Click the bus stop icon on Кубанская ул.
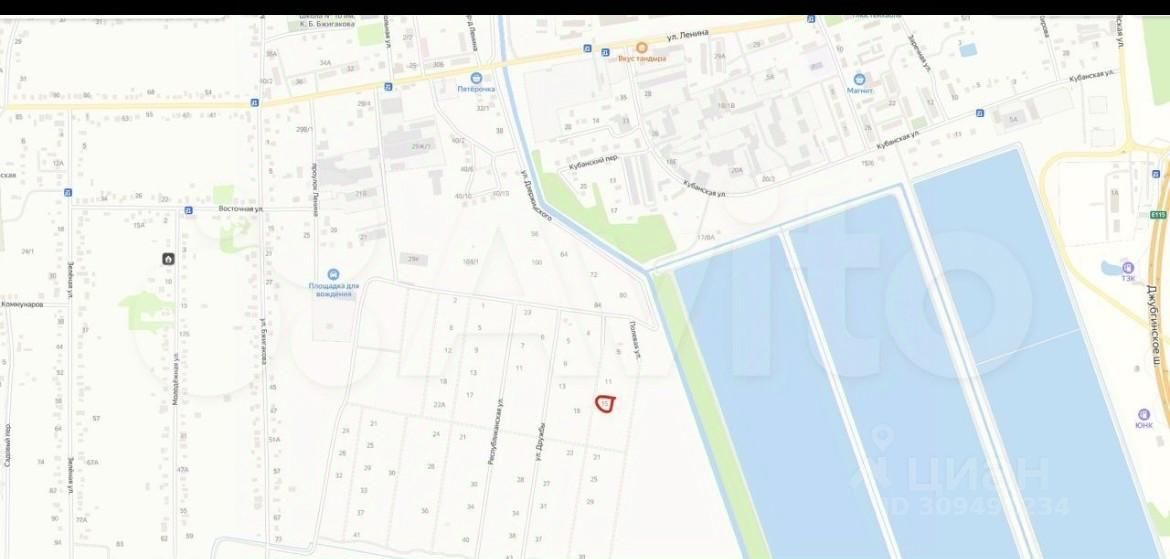This screenshot has height=559, width=1170. tap(980, 113)
